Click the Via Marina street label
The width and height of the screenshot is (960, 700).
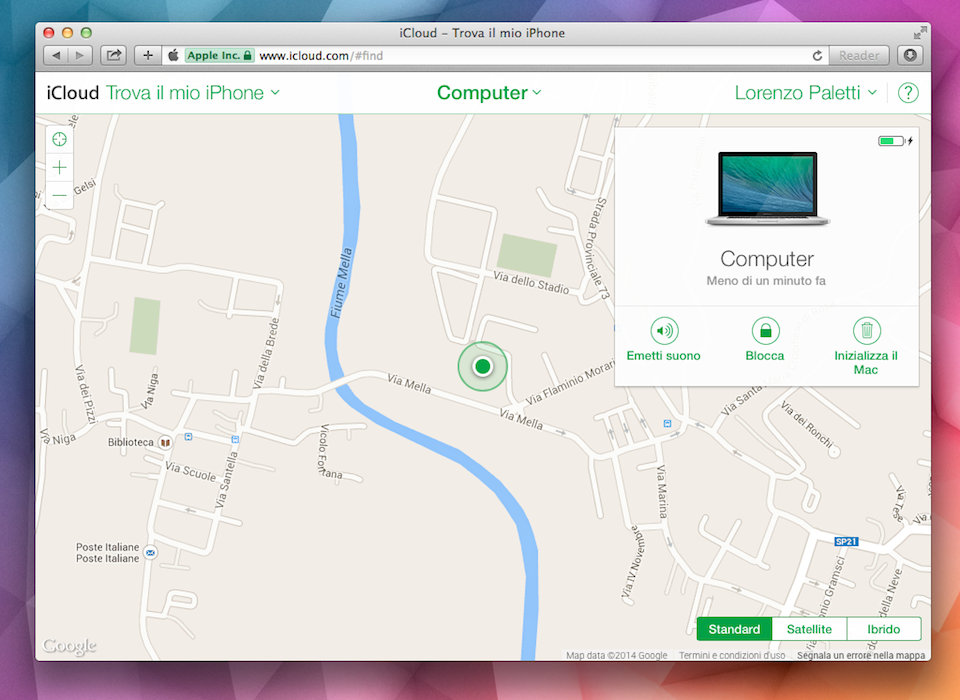(662, 492)
